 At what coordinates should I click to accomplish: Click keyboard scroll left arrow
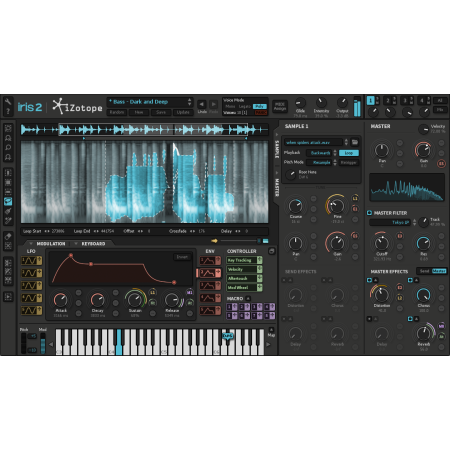pyautogui.click(x=51, y=344)
